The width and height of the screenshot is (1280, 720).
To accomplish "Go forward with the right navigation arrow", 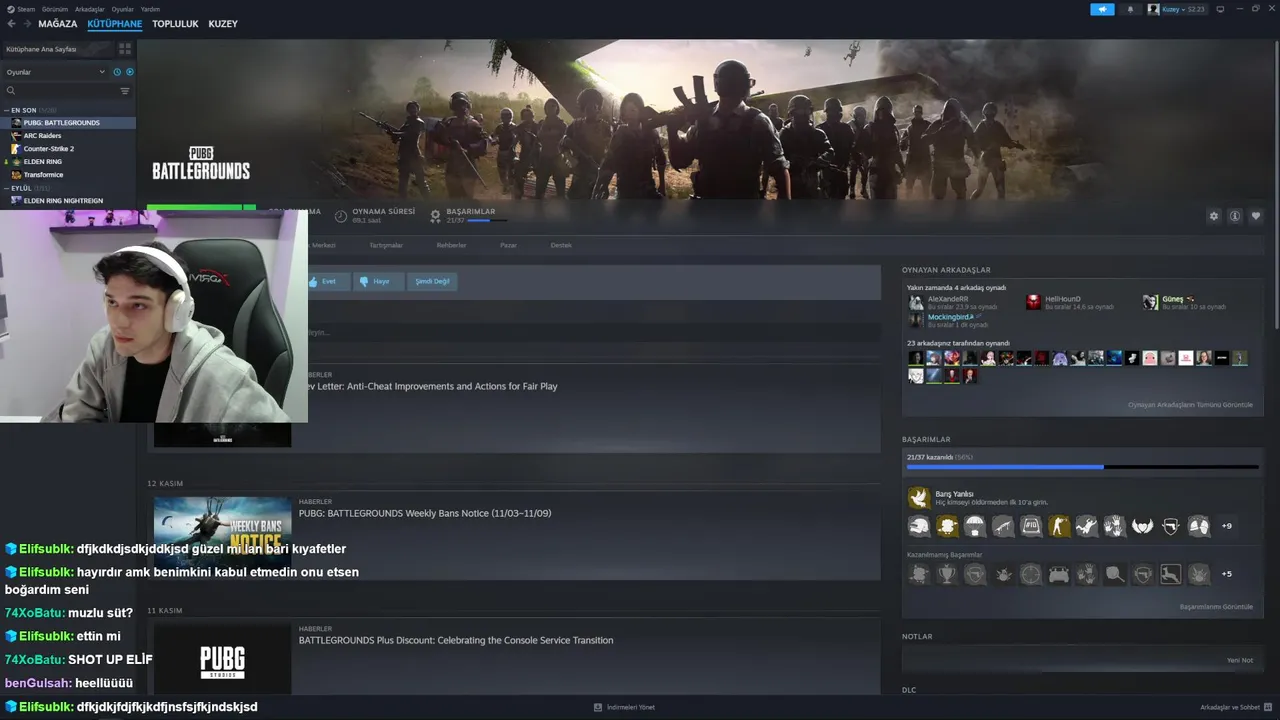I will pos(27,23).
